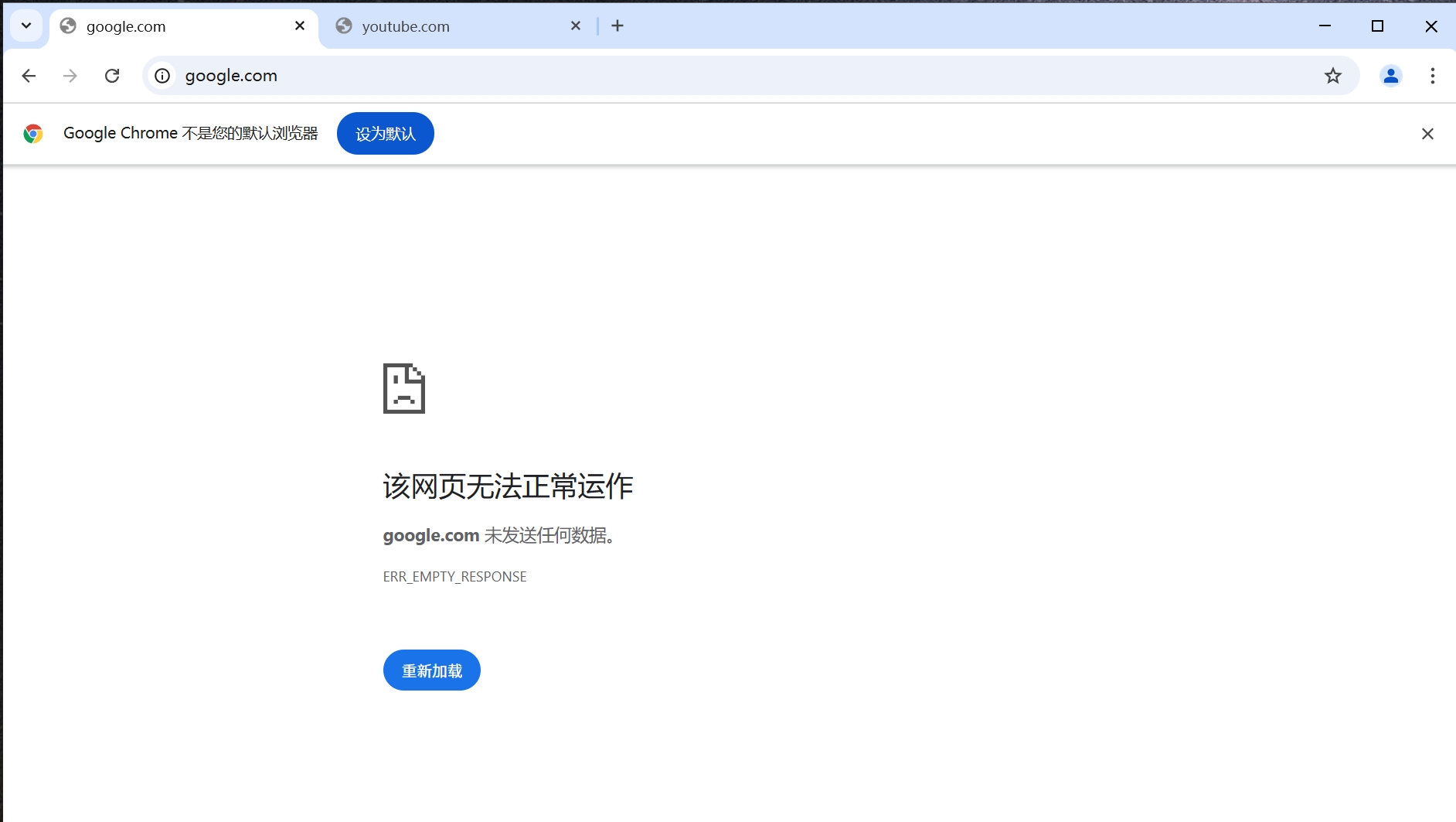Viewport: 1456px width, 822px height.
Task: Focus the address bar showing google.com
Action: coord(750,76)
